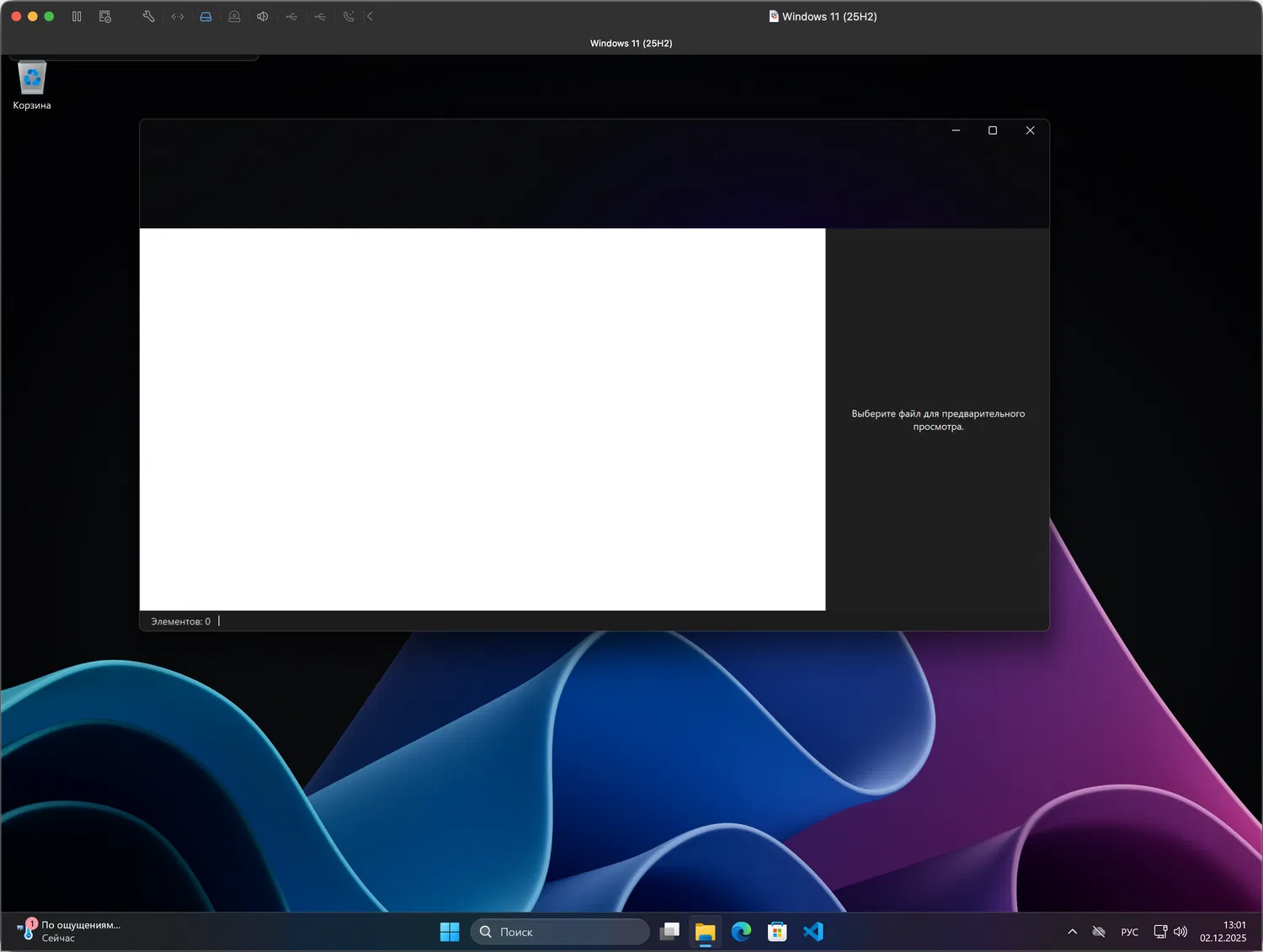Open the РУС input language switcher

click(x=1129, y=932)
